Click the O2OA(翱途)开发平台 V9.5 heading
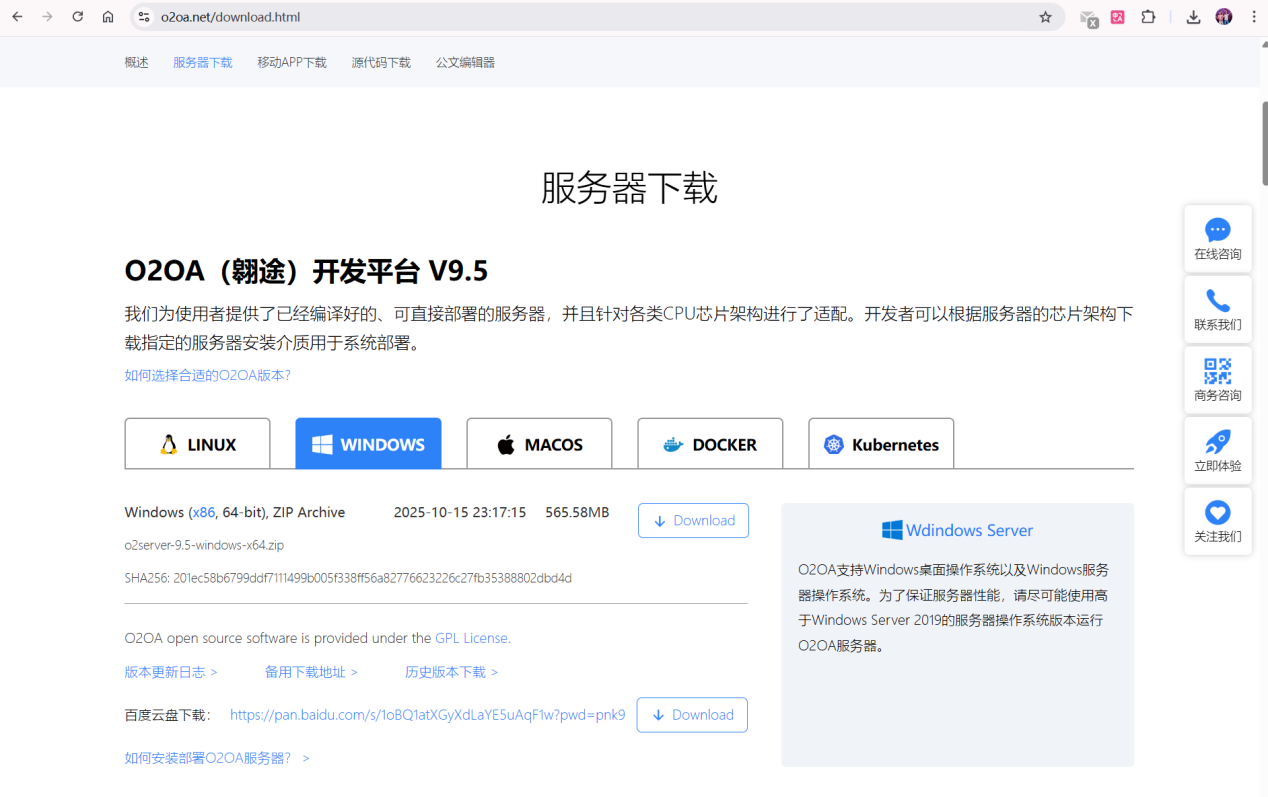The width and height of the screenshot is (1268, 797). (x=306, y=271)
